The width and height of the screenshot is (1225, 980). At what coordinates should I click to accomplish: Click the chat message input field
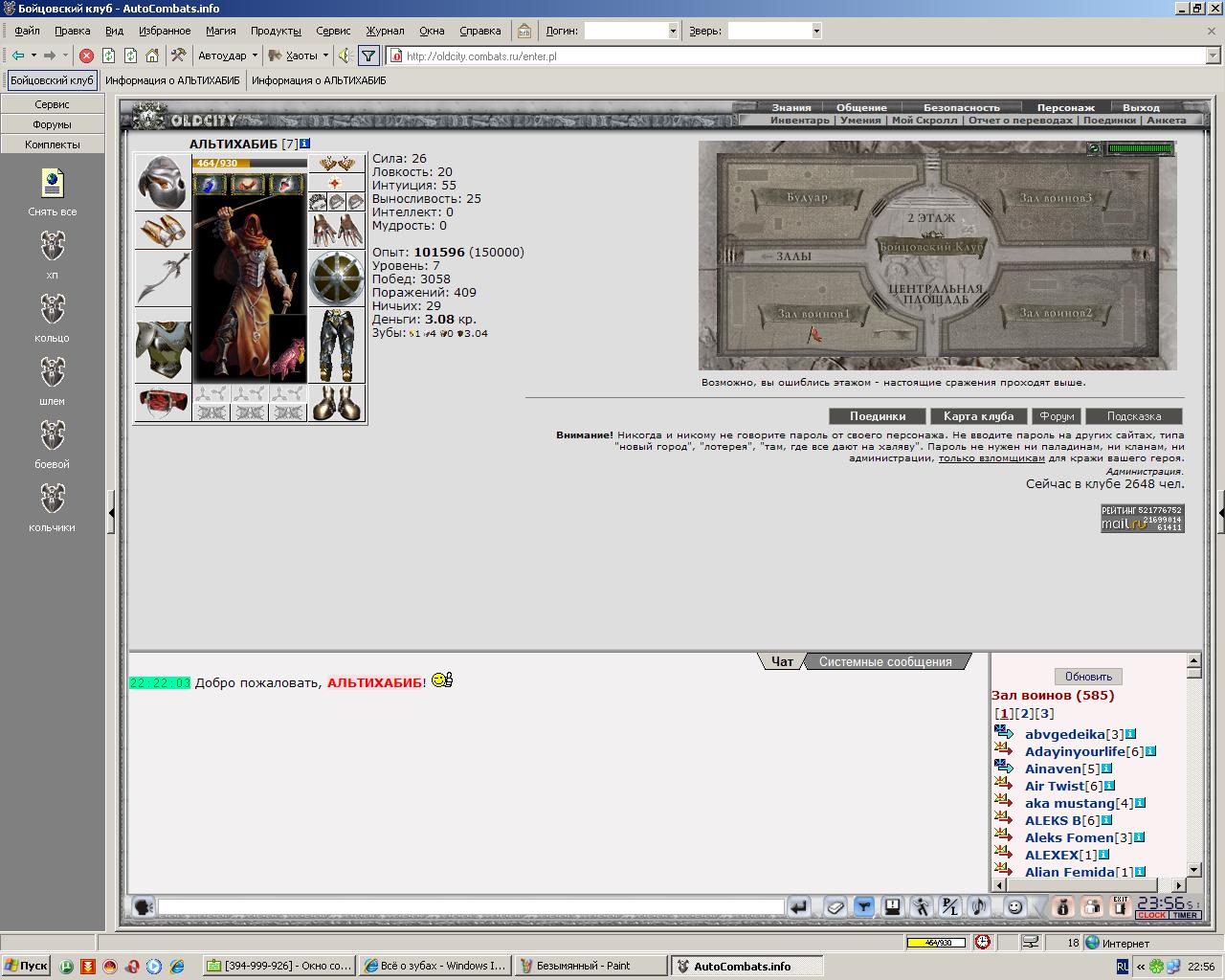(x=470, y=906)
